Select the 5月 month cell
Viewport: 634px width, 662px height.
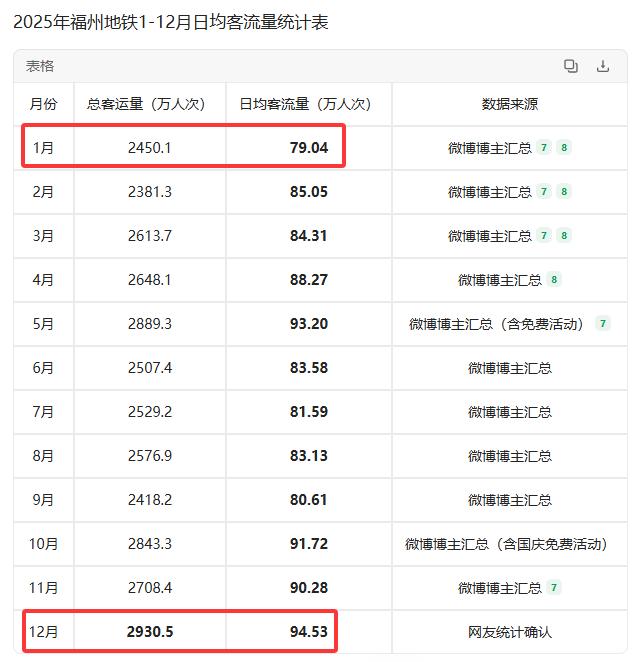click(43, 324)
